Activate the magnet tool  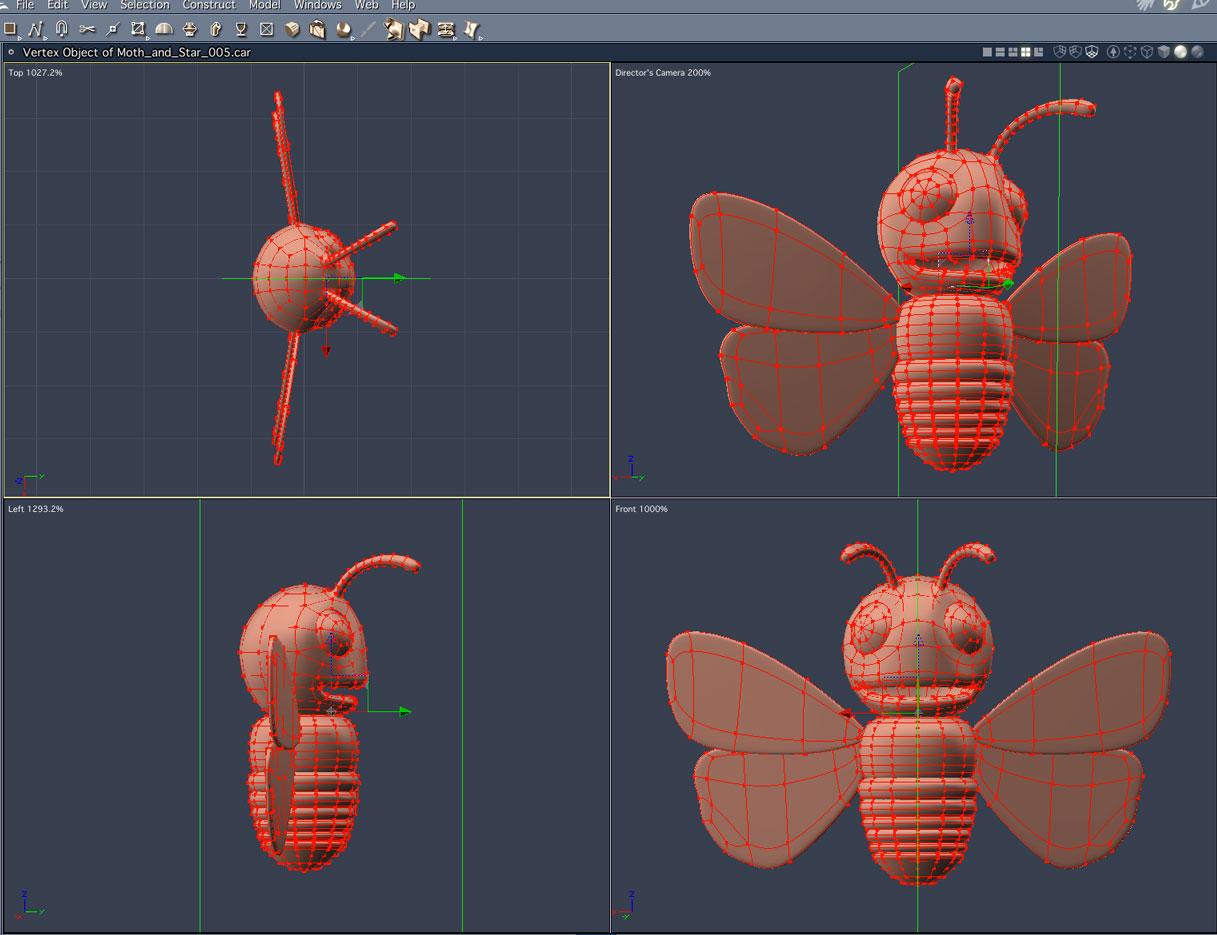point(61,29)
